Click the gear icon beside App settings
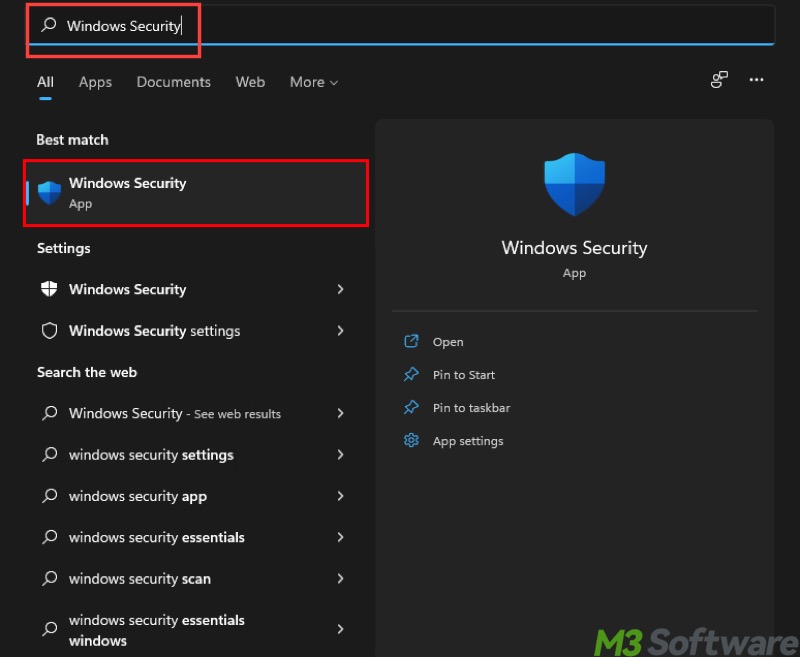 point(411,440)
